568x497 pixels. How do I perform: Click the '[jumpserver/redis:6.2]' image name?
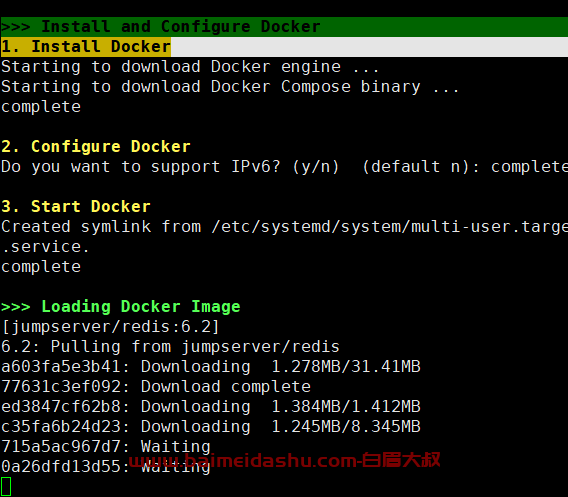[110, 327]
